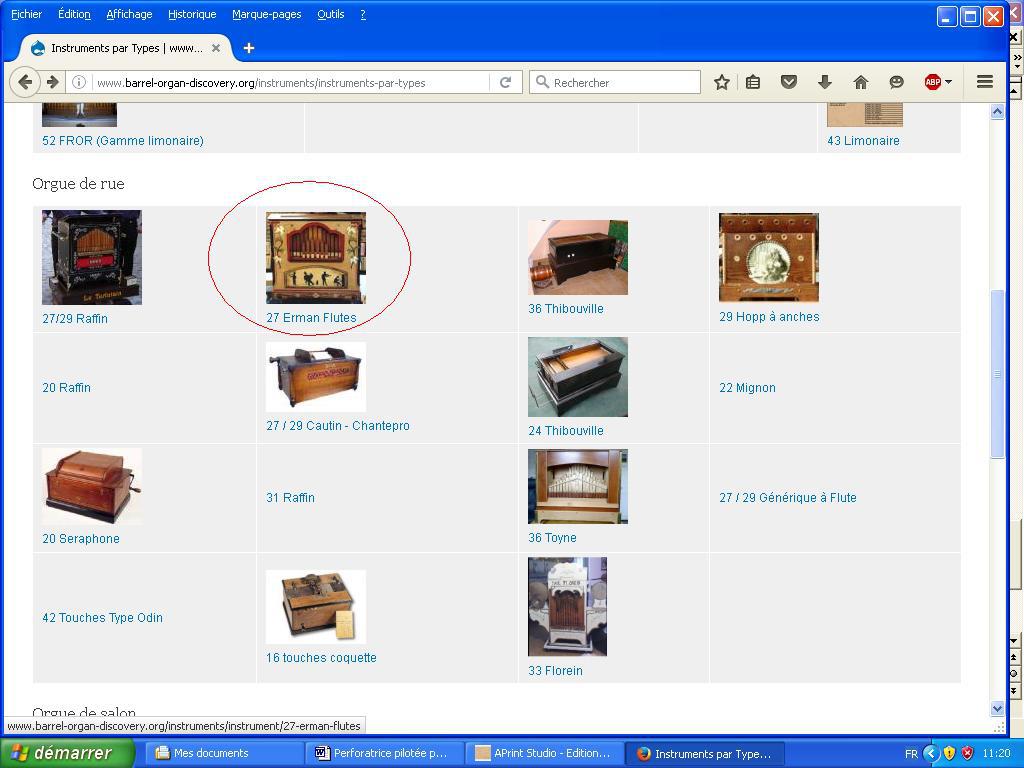Show bookmarks list icon in toolbar
1024x768 pixels.
pyautogui.click(x=753, y=83)
